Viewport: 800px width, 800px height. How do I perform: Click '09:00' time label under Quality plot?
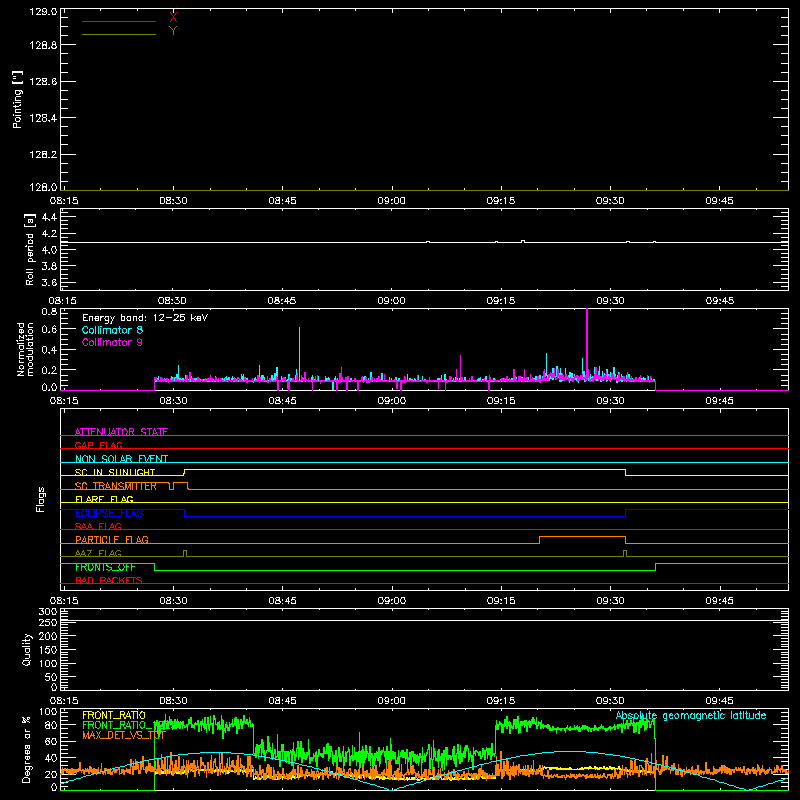point(391,701)
